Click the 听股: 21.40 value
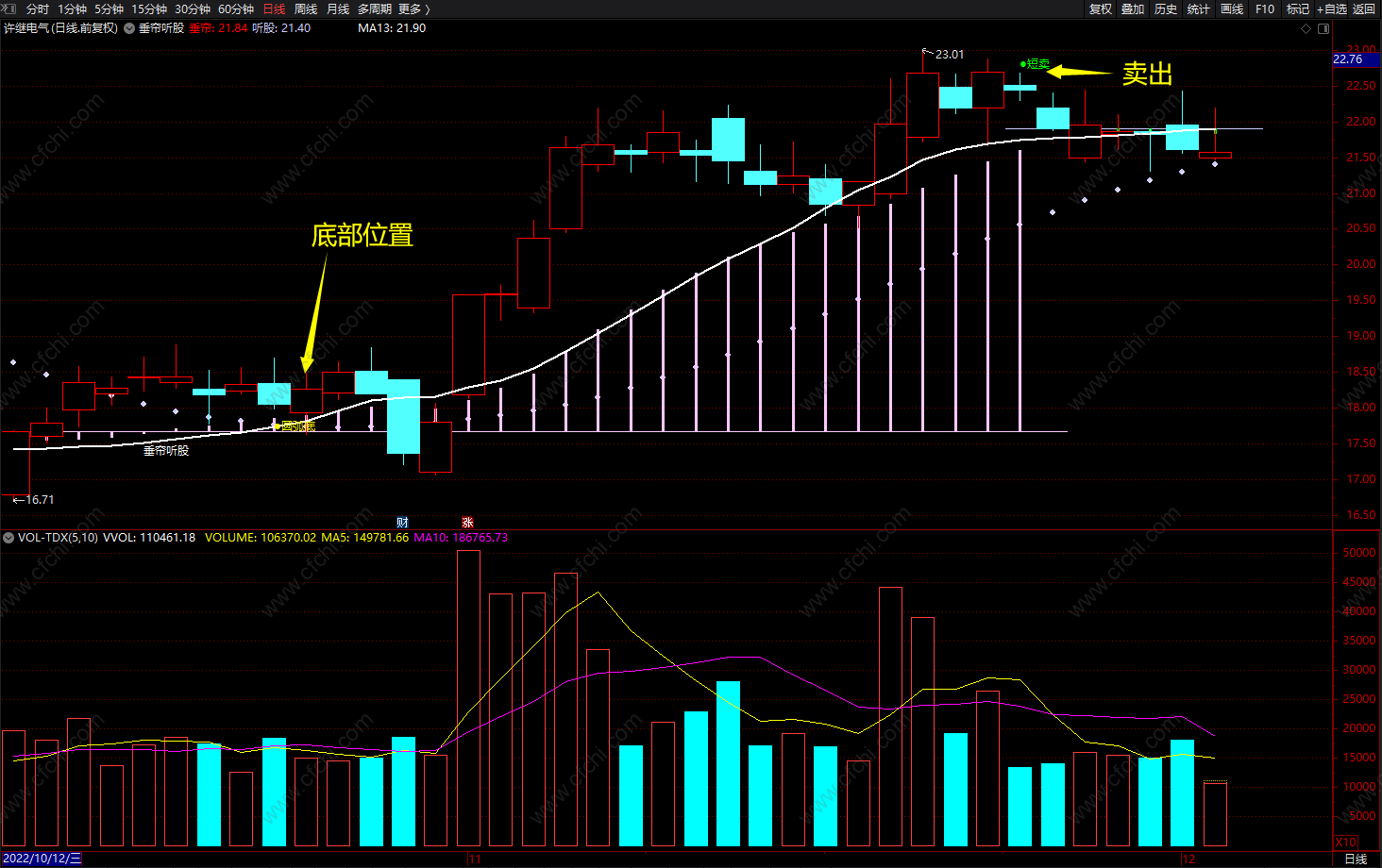The width and height of the screenshot is (1382, 868). click(x=281, y=28)
